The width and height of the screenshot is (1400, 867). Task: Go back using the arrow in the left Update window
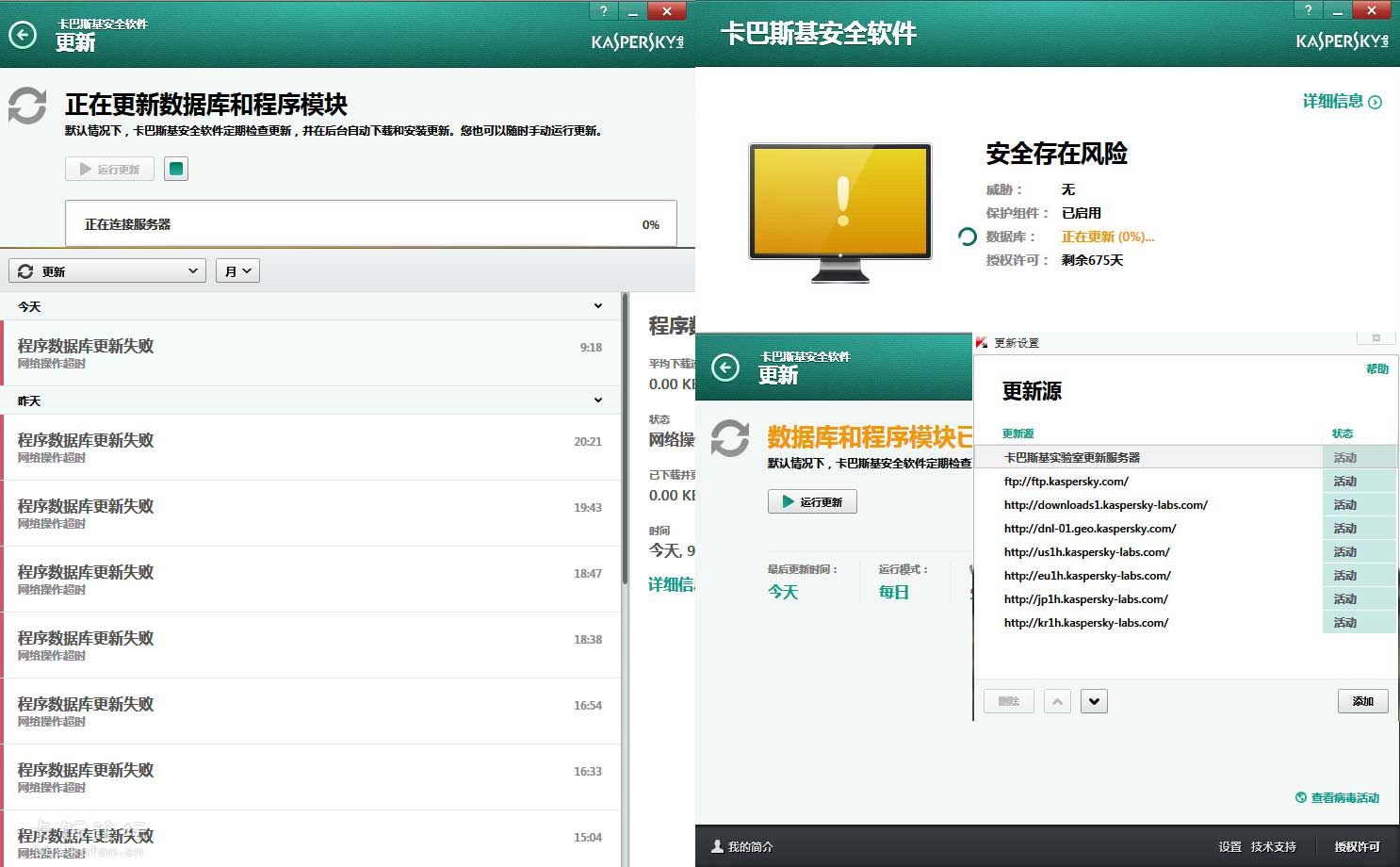[23, 36]
